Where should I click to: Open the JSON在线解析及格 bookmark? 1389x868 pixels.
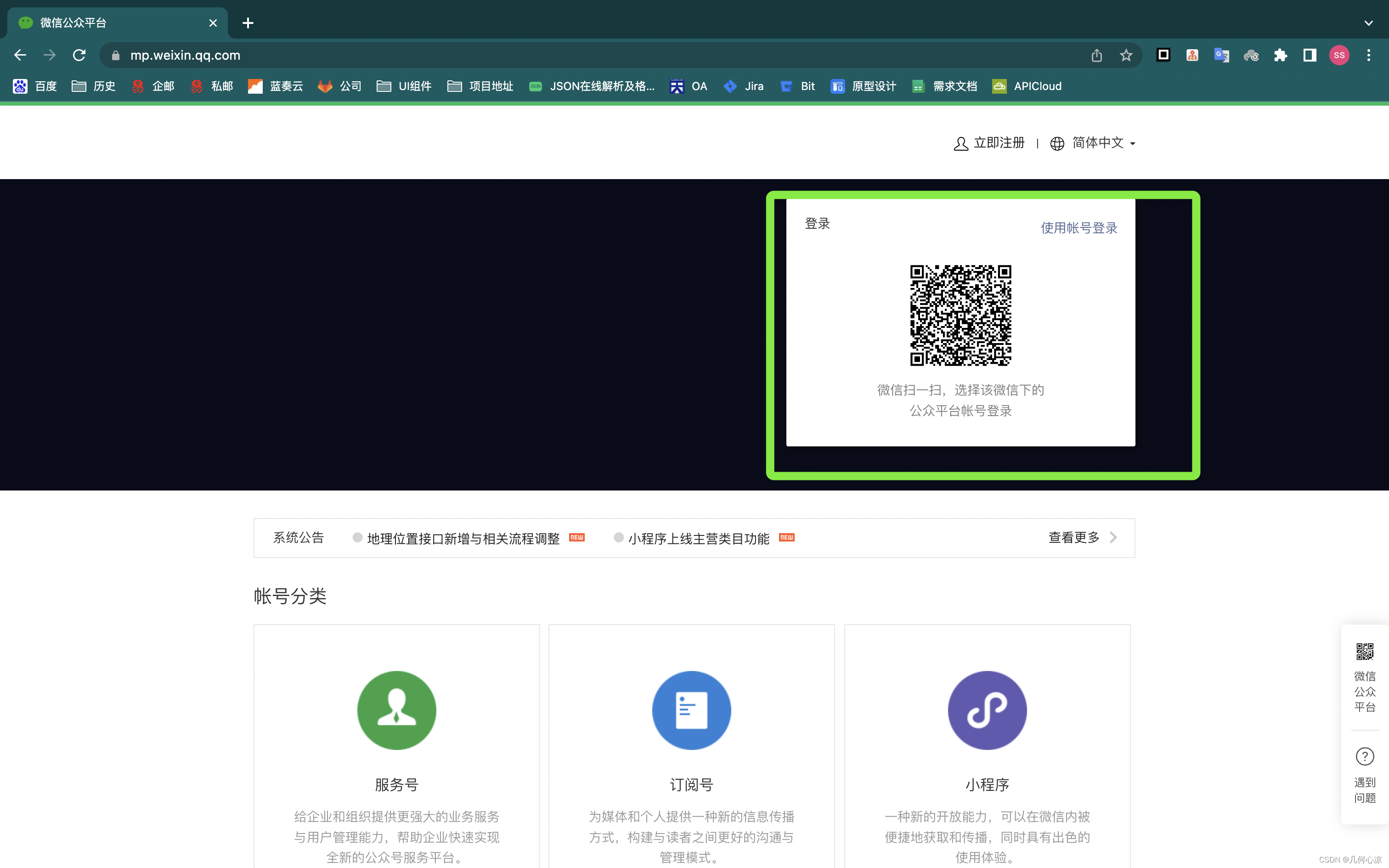pos(592,86)
